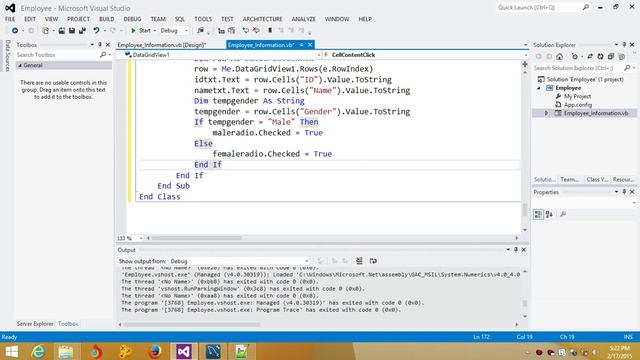The image size is (640, 360).
Task: Select App.config in Solution Explorer
Action: click(578, 105)
